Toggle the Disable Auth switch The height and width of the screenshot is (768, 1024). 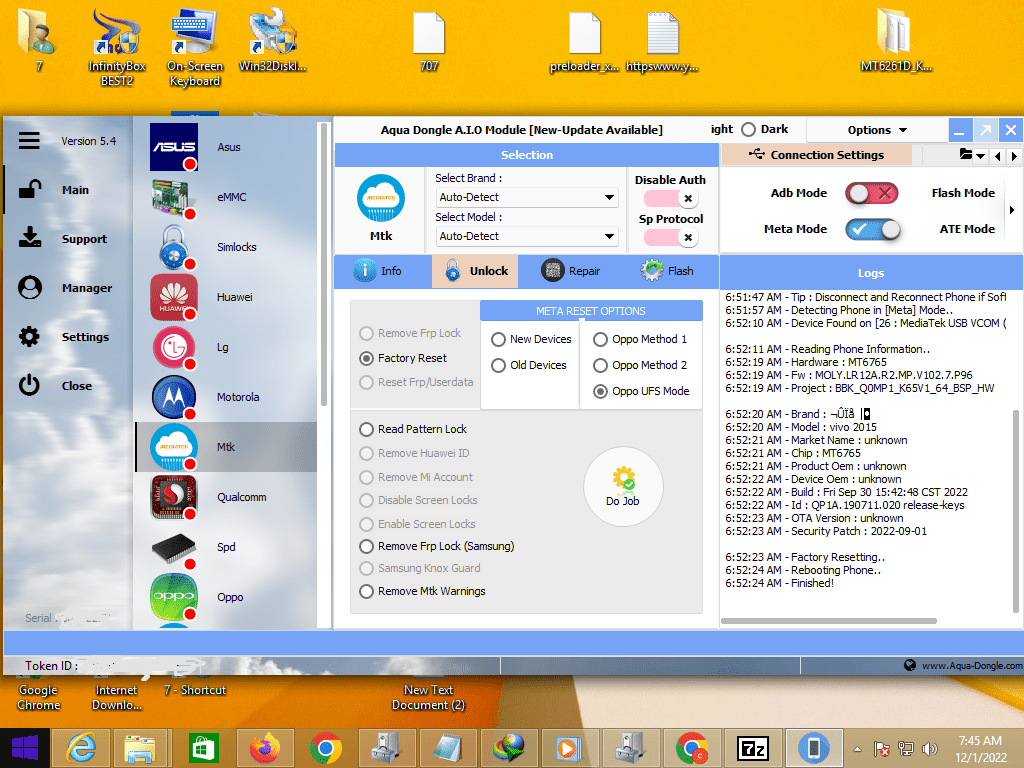pyautogui.click(x=671, y=199)
